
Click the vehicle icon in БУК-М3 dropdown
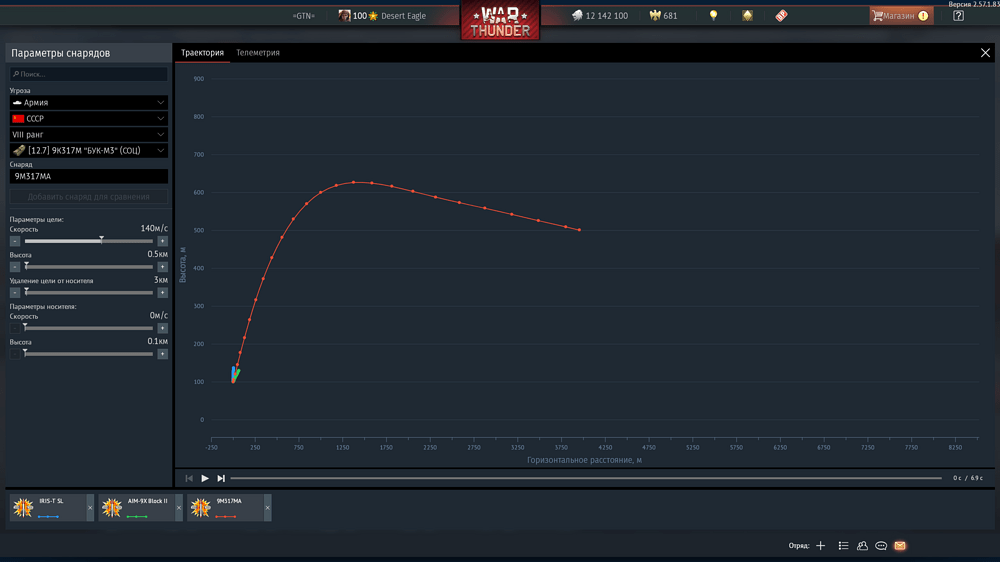[19, 151]
